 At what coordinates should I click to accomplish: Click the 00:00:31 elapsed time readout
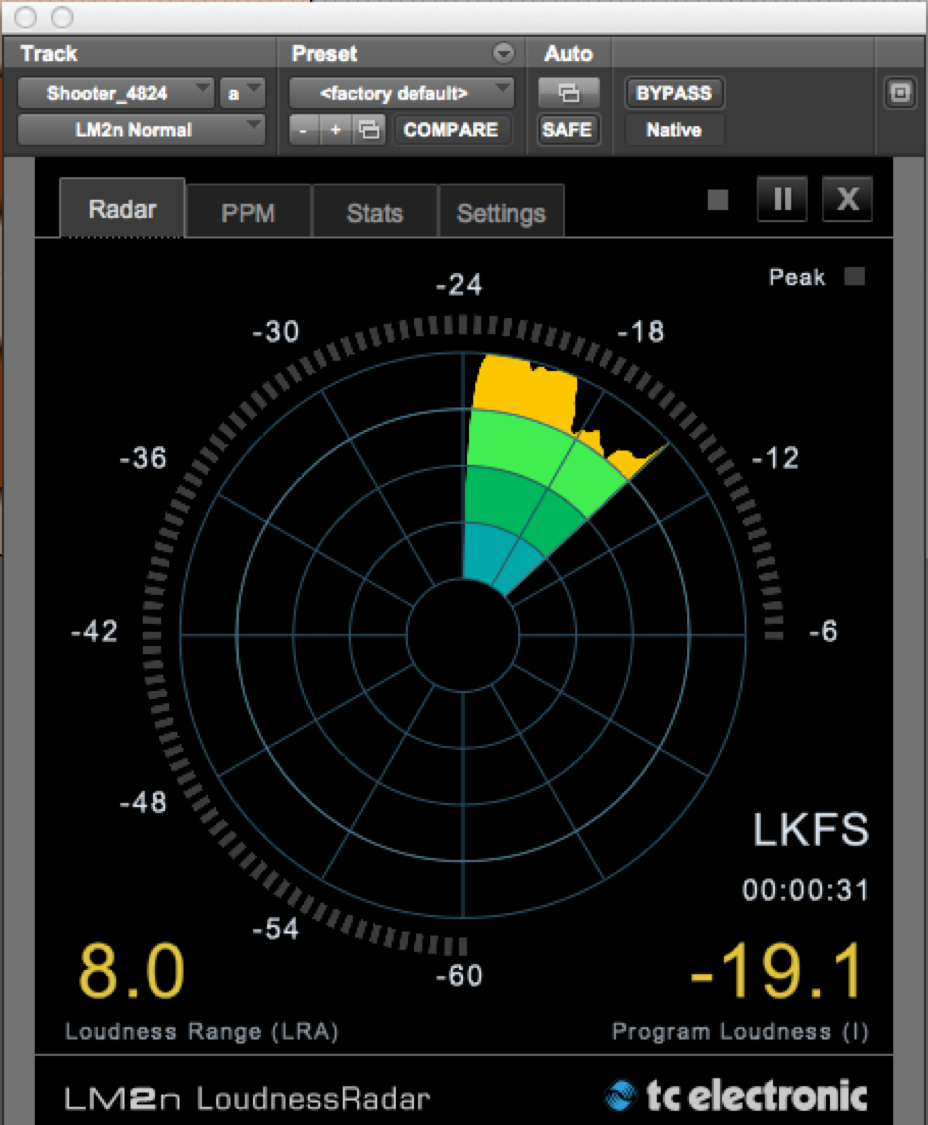tap(805, 890)
